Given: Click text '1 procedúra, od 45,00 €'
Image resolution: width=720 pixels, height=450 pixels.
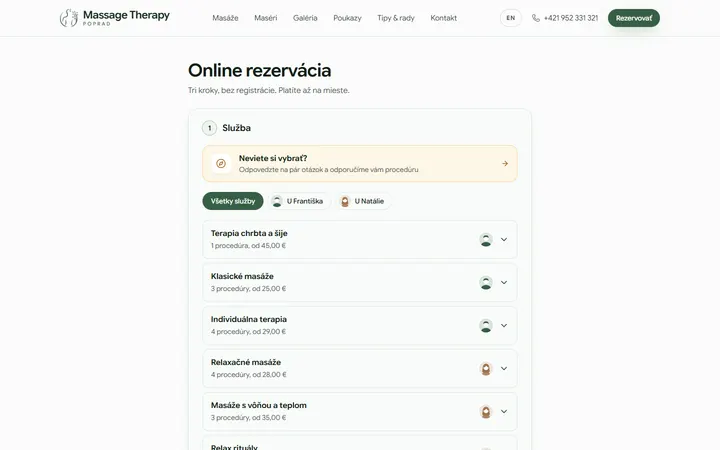Looking at the screenshot, I should (248, 246).
